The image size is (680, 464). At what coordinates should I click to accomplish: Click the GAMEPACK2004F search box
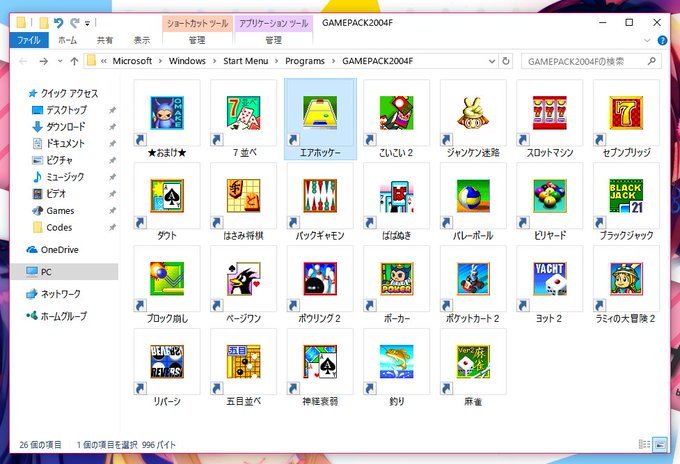591,61
